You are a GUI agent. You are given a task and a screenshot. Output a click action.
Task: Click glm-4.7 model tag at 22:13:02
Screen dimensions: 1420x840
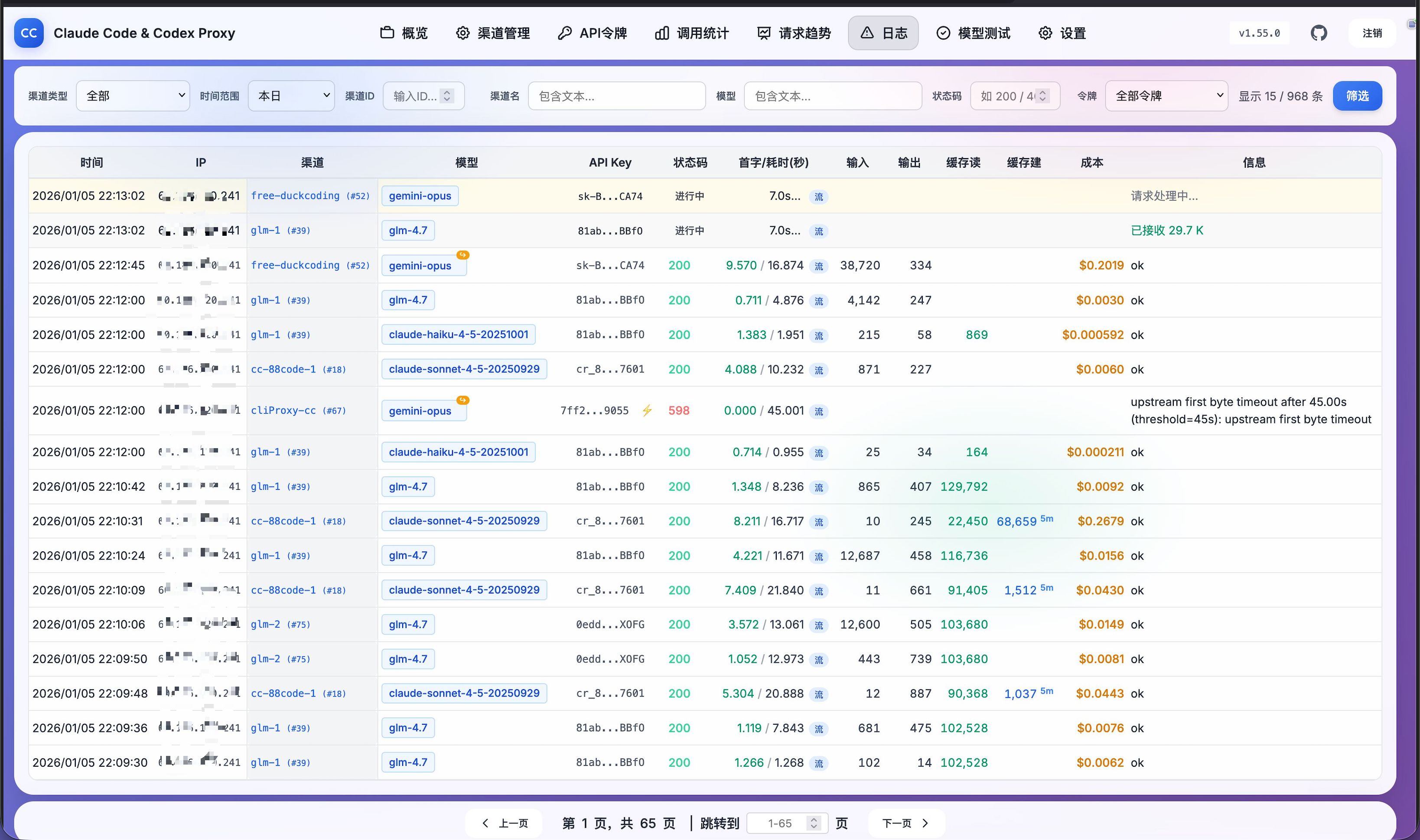408,231
